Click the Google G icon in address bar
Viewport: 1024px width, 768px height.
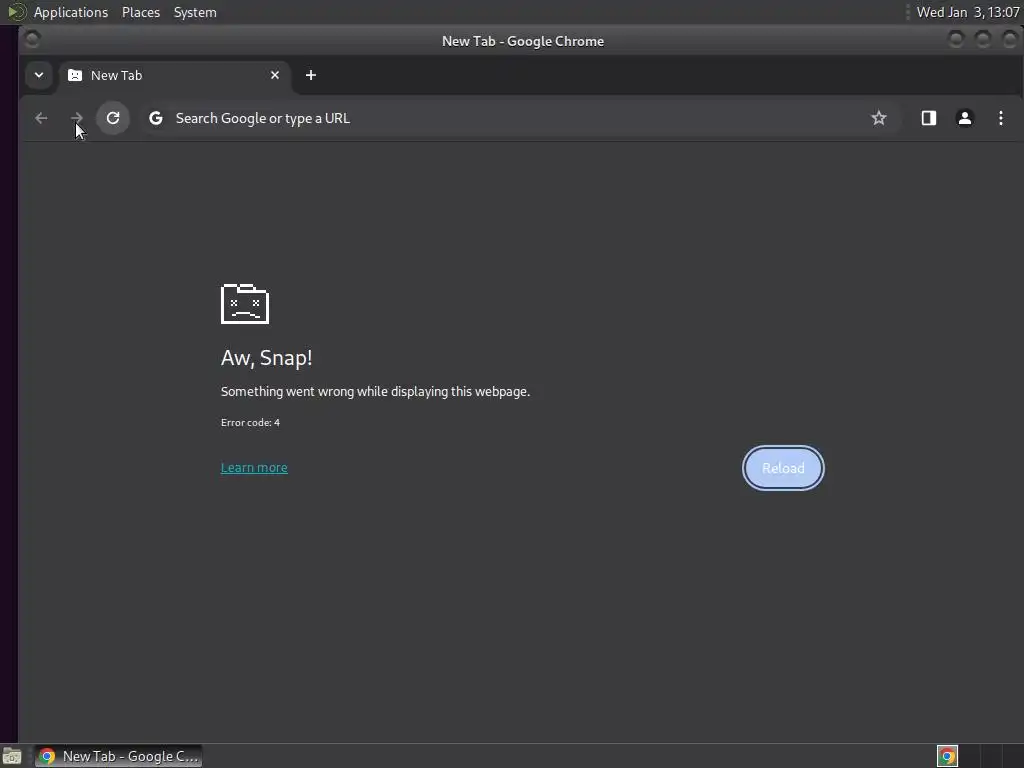coord(155,118)
